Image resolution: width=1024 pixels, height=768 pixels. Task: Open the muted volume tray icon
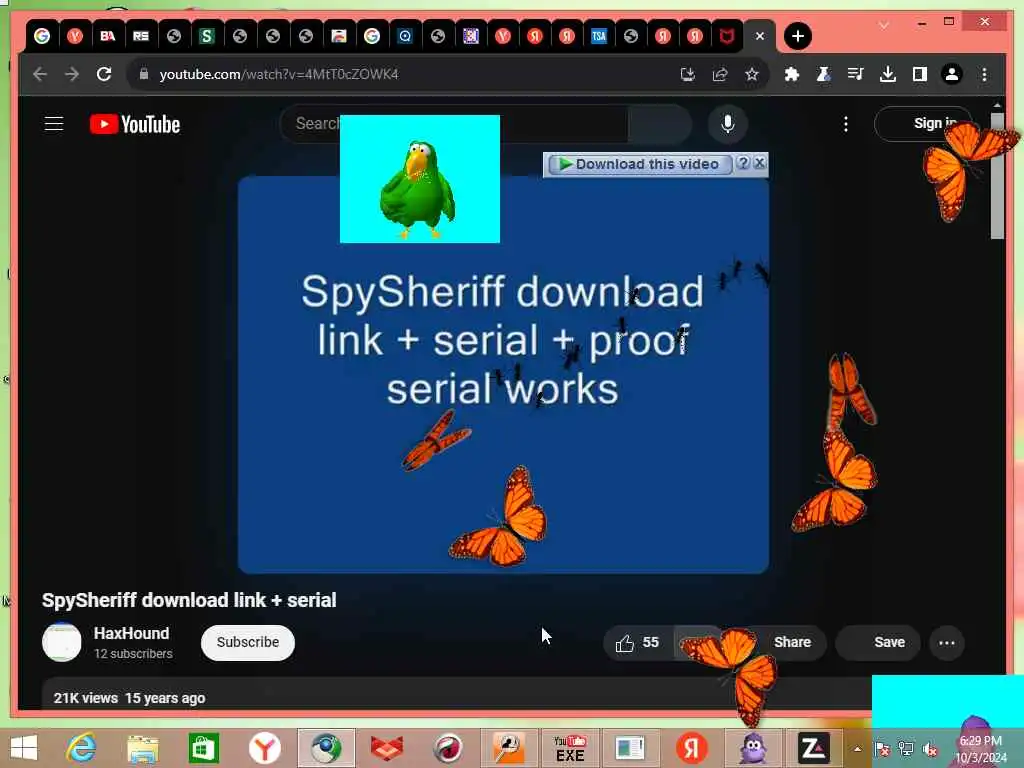coord(929,749)
